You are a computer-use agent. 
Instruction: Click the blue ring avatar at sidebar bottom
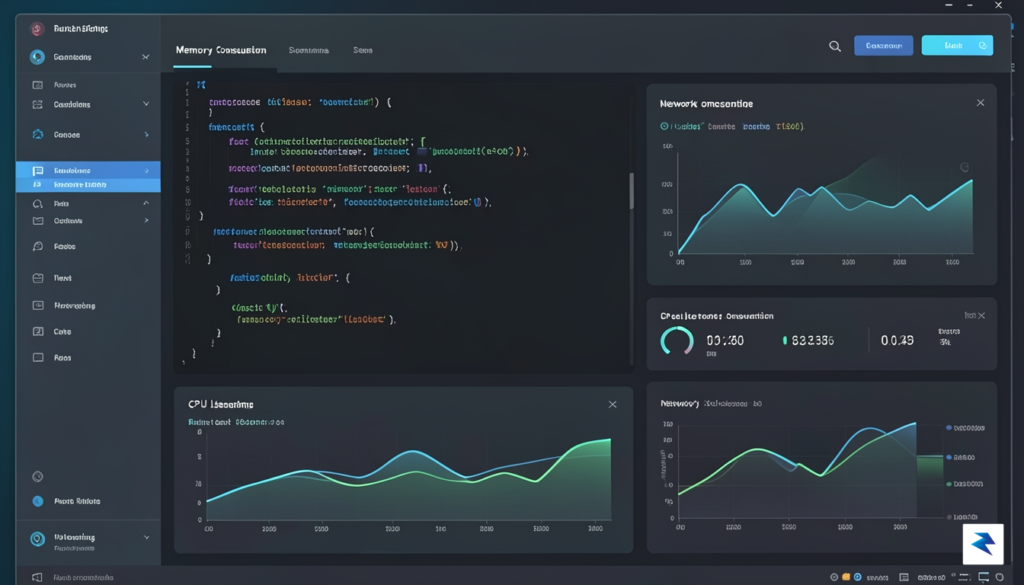pyautogui.click(x=37, y=539)
